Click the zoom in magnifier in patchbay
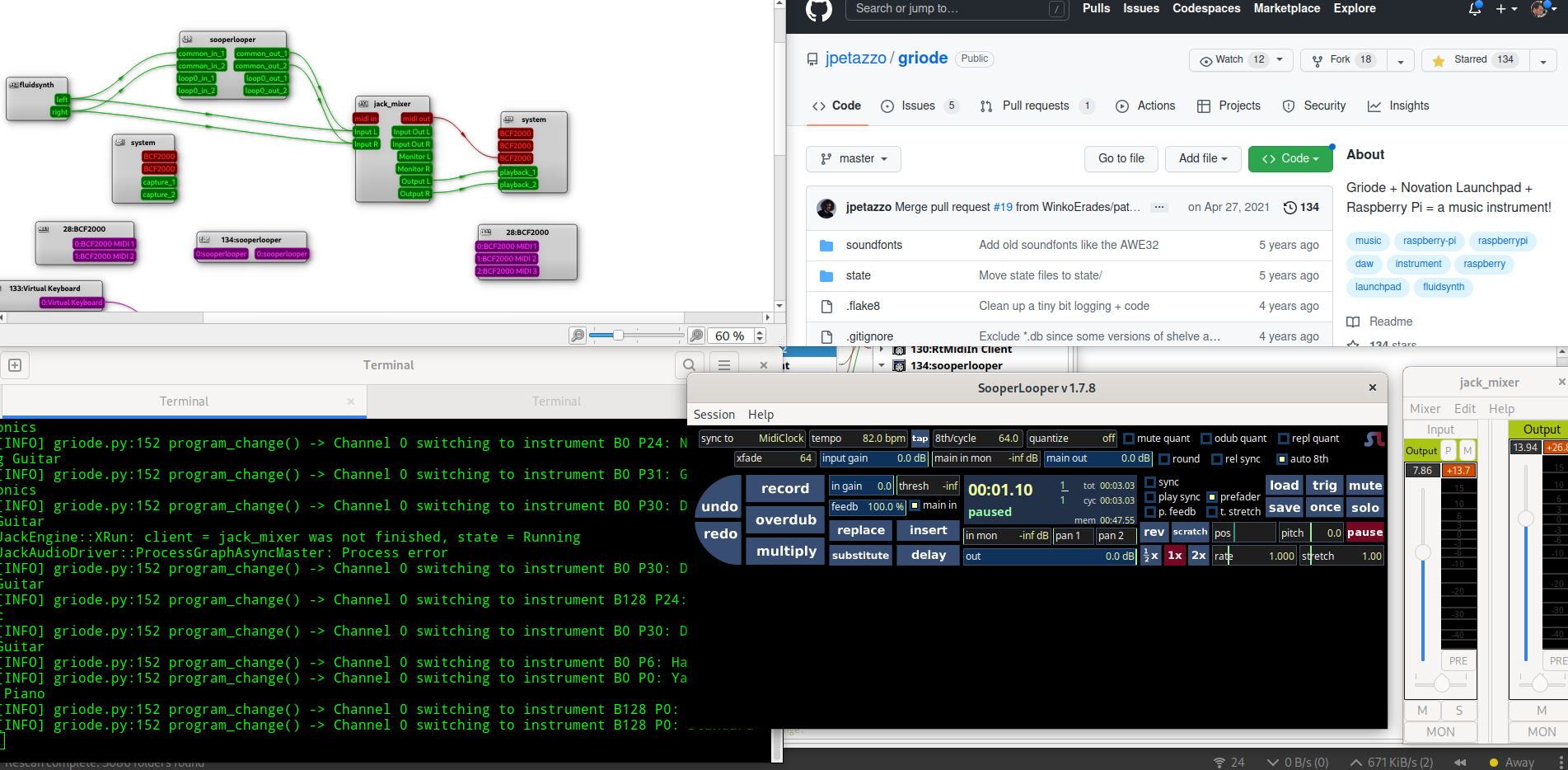Image resolution: width=1568 pixels, height=770 pixels. [696, 336]
